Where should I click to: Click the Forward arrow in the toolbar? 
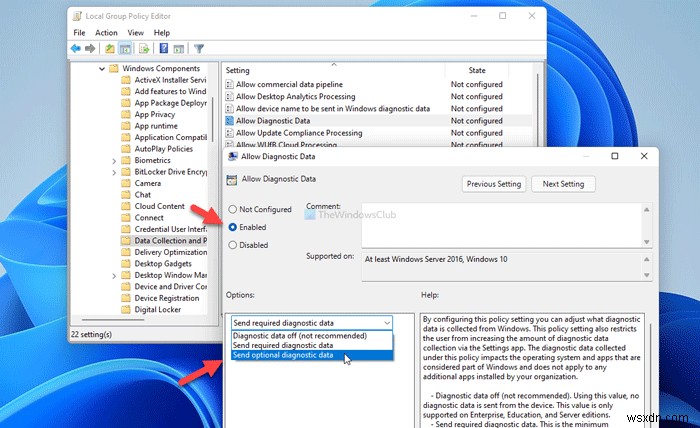[90, 48]
